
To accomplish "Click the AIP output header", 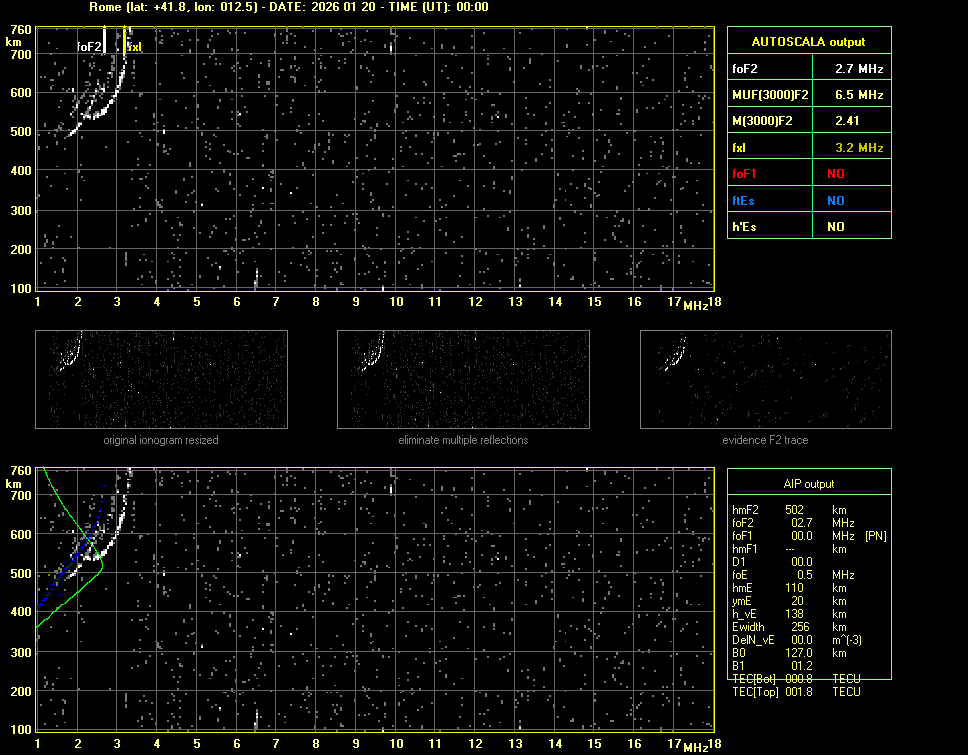I will [808, 484].
